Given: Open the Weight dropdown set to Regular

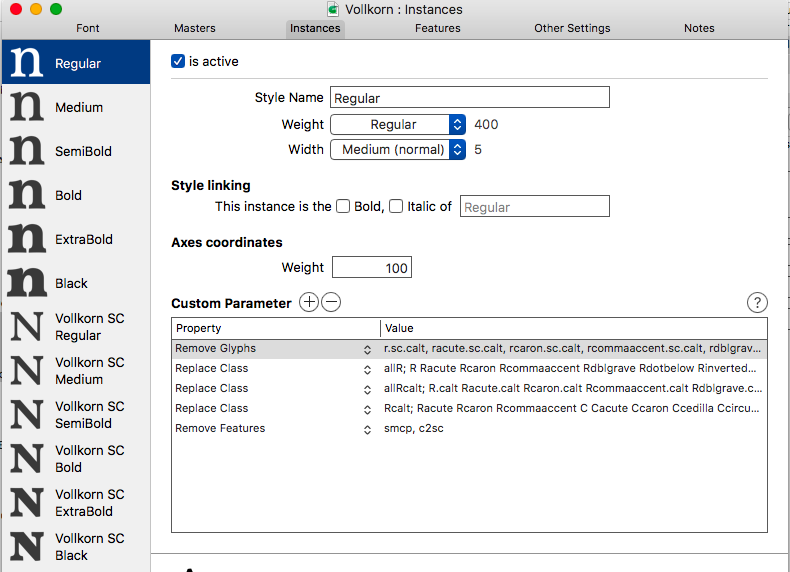Looking at the screenshot, I should point(398,124).
